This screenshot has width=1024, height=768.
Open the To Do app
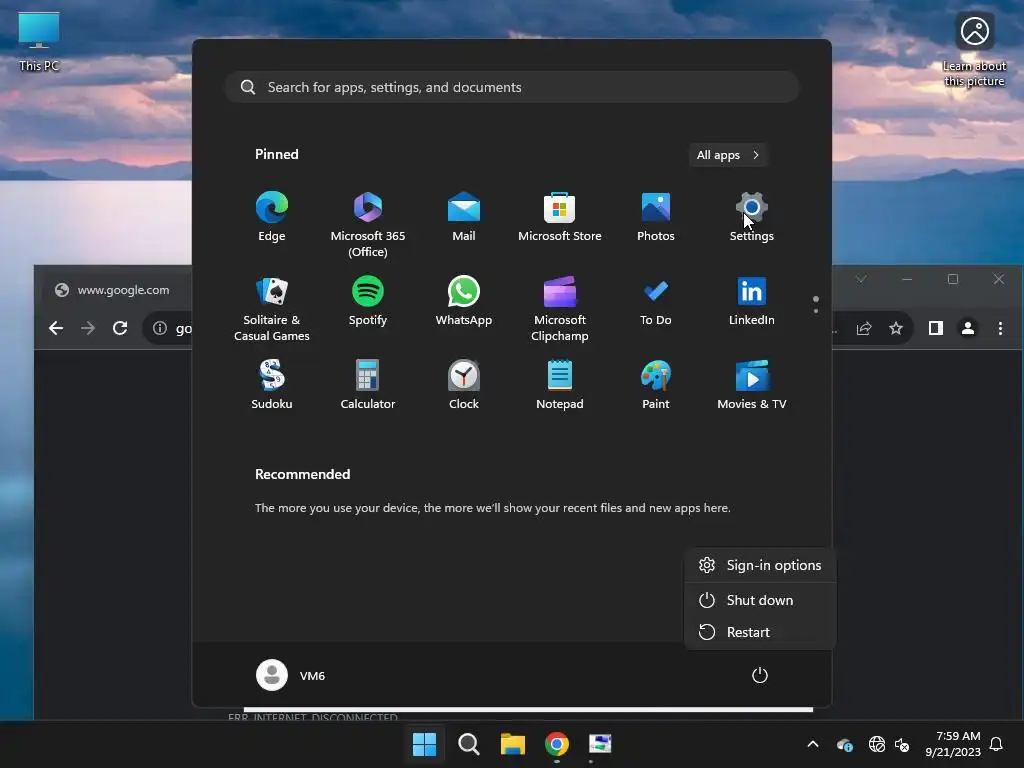[656, 301]
